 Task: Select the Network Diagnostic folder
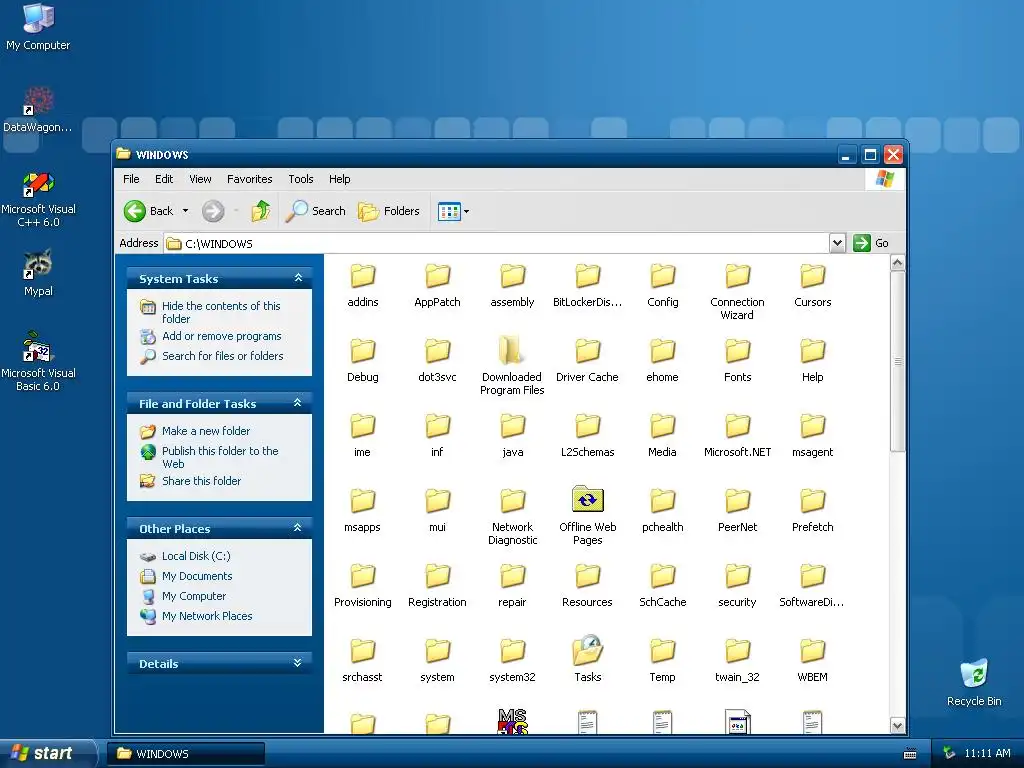[x=512, y=517]
